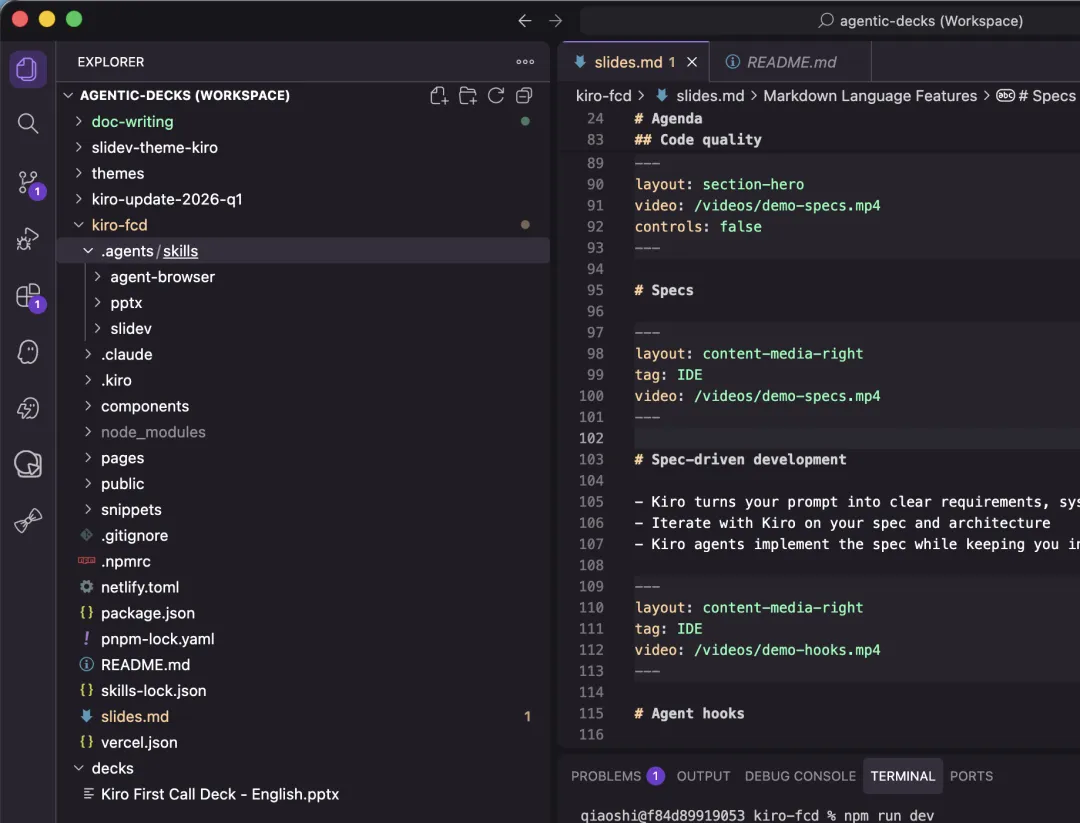
Task: Click the '# Agent hooks' heading line
Action: tap(689, 713)
